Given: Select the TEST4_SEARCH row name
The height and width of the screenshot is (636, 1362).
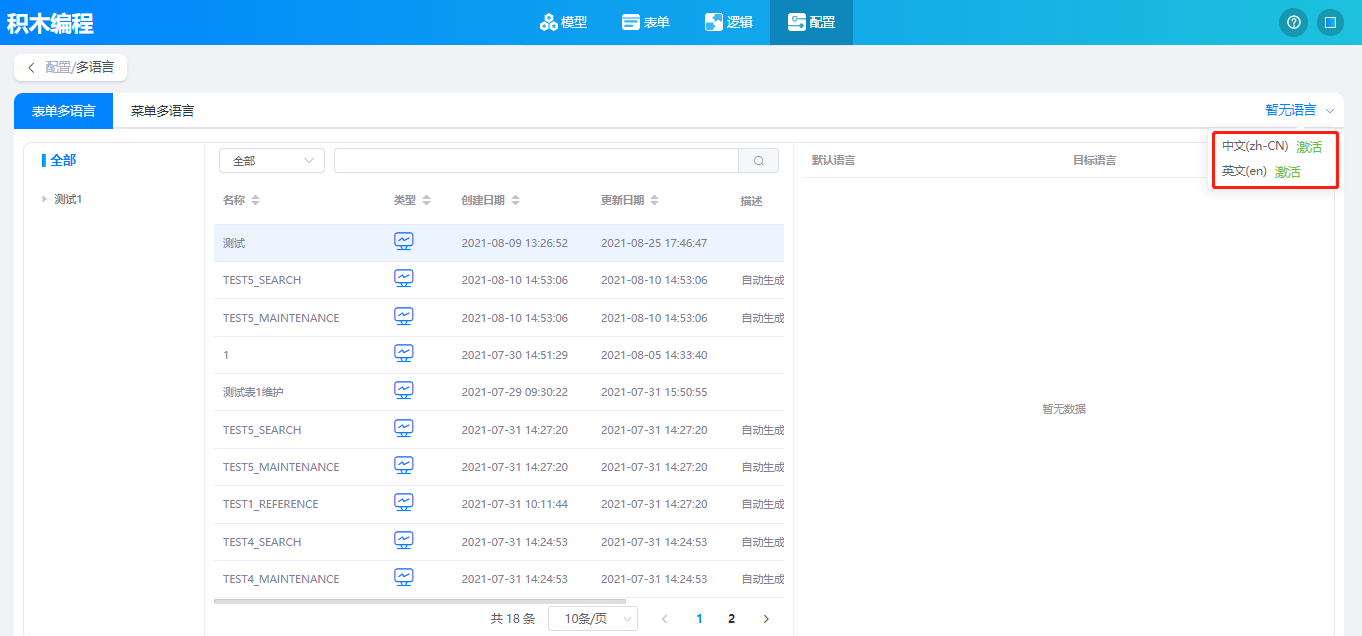Looking at the screenshot, I should coord(262,542).
